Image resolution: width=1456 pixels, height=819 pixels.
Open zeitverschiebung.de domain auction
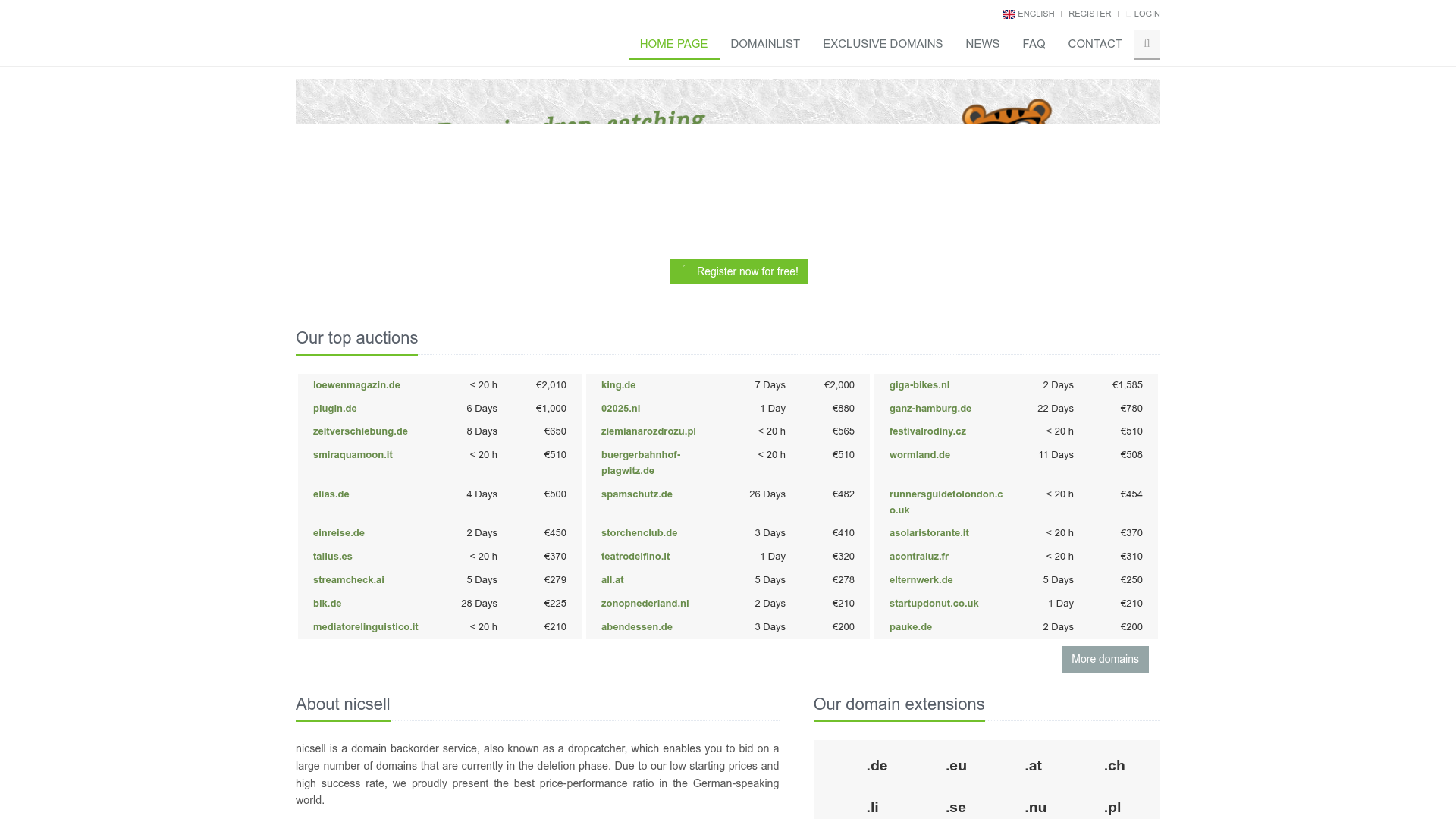click(x=360, y=431)
